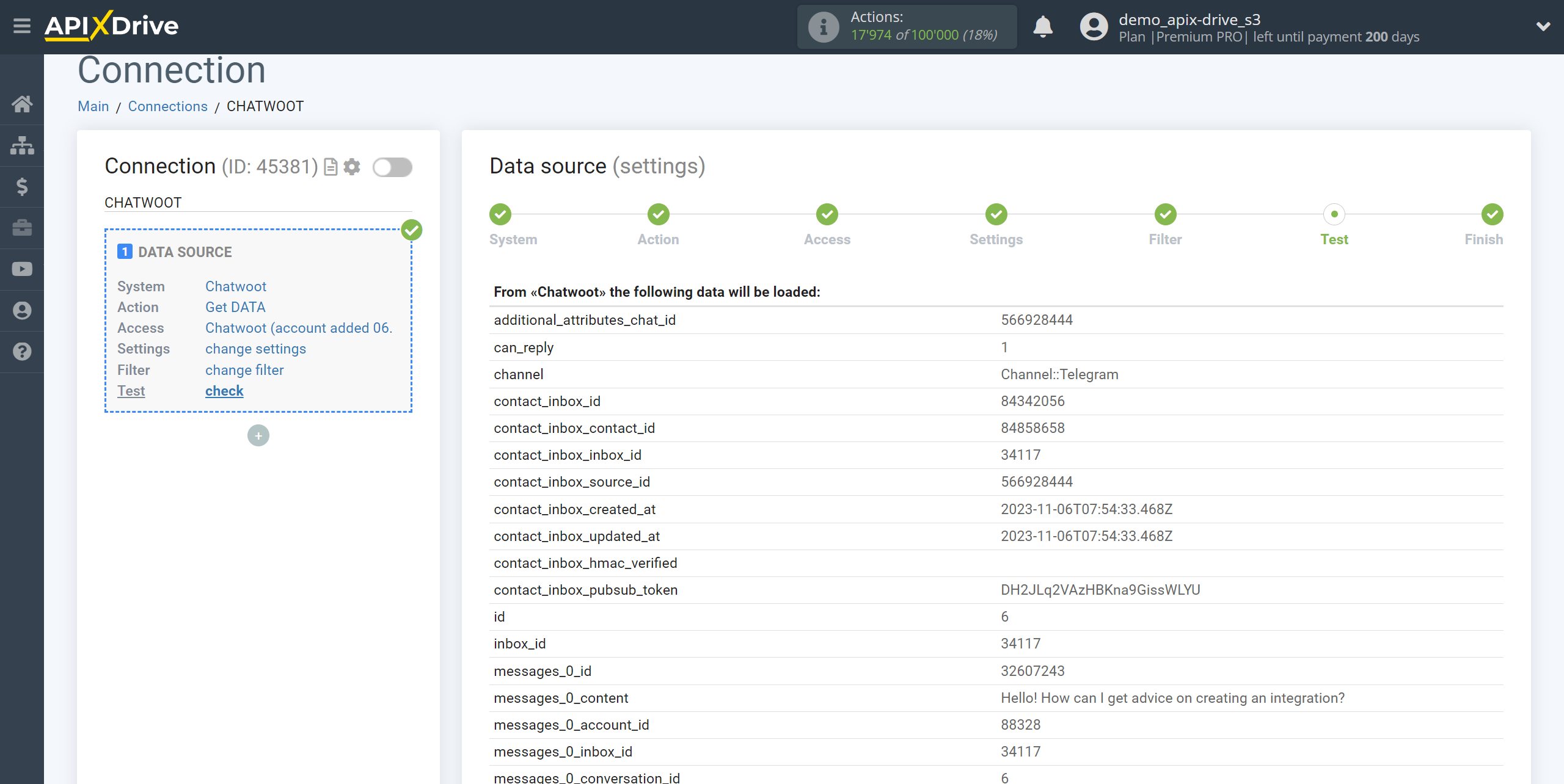The width and height of the screenshot is (1564, 784).
Task: Open the hamburger menu
Action: [22, 26]
